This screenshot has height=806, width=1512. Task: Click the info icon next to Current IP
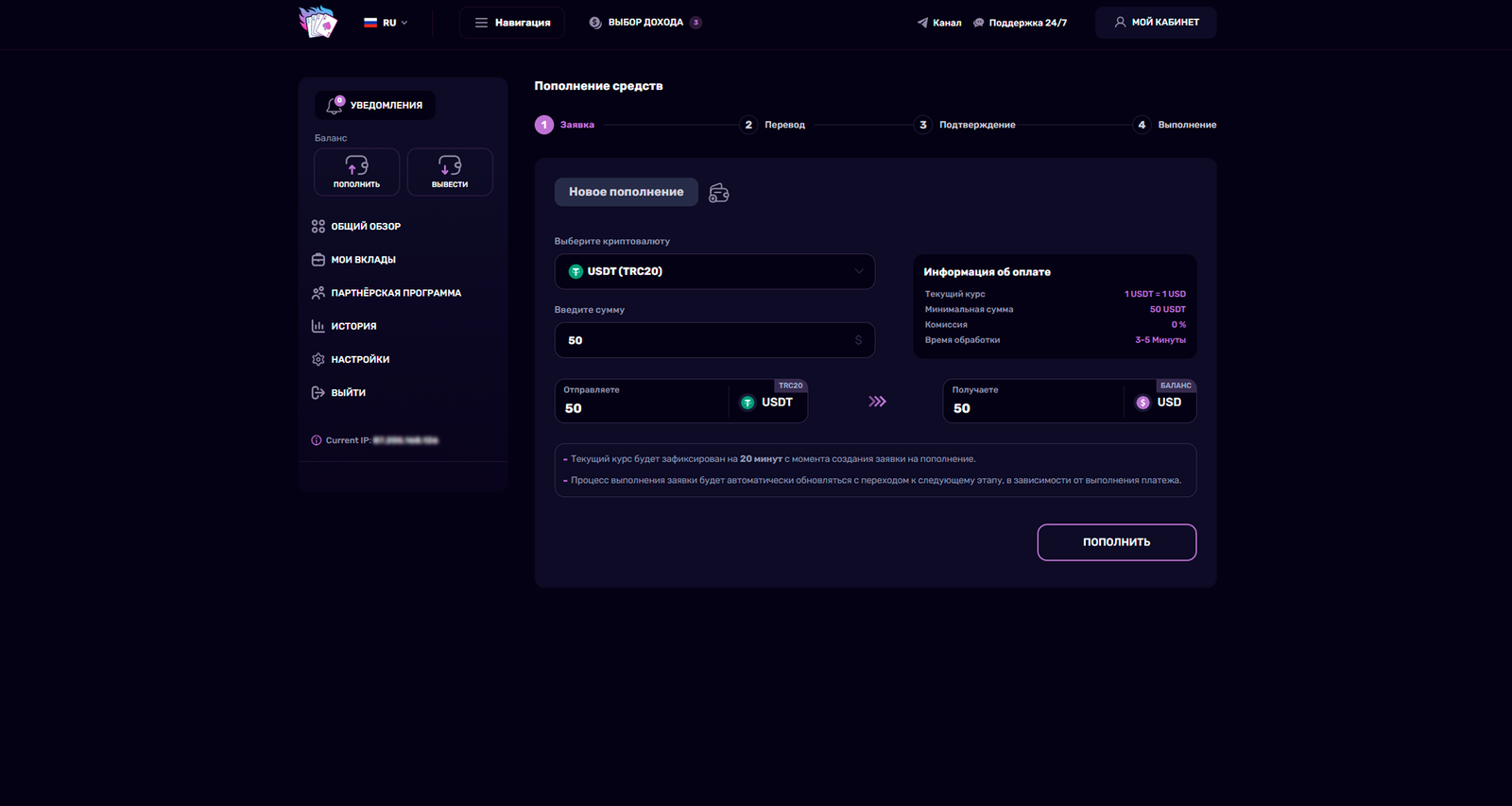[x=317, y=440]
